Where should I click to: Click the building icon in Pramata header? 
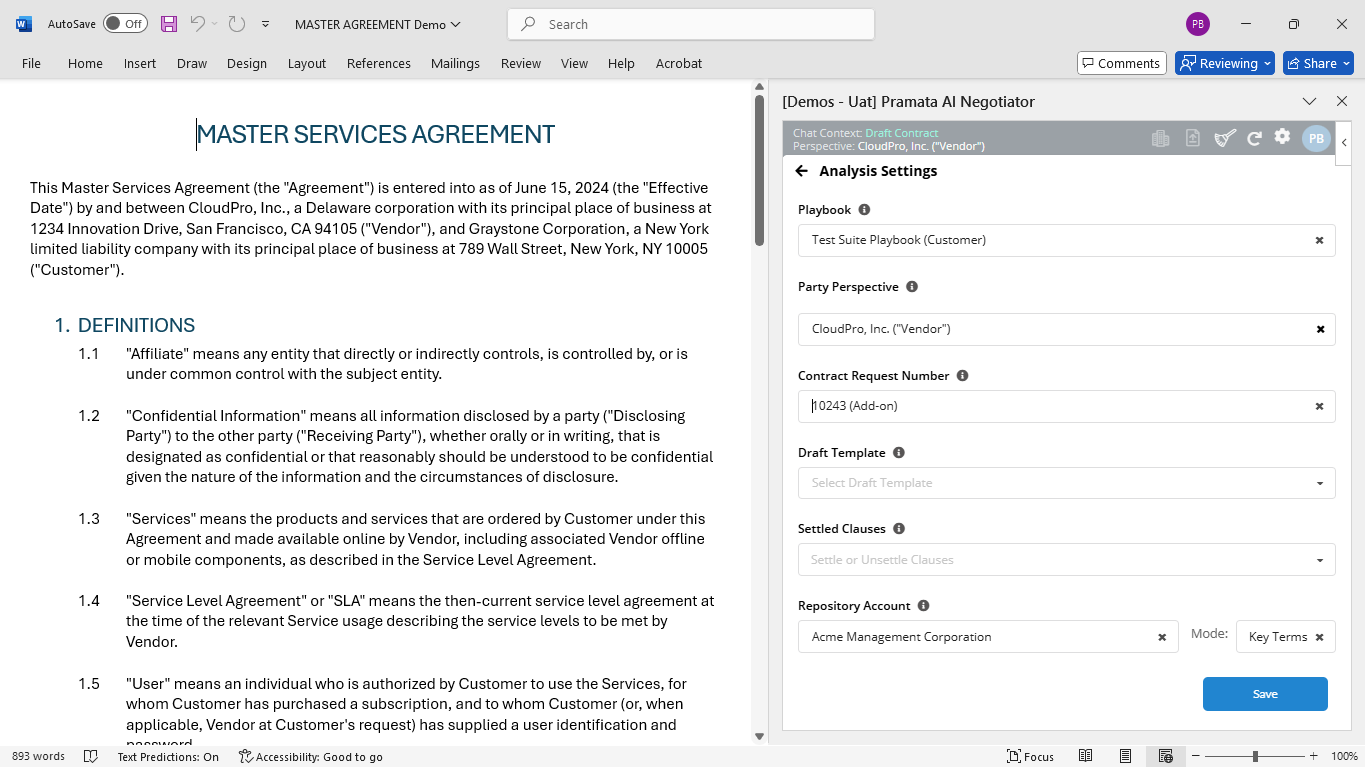pyautogui.click(x=1160, y=139)
